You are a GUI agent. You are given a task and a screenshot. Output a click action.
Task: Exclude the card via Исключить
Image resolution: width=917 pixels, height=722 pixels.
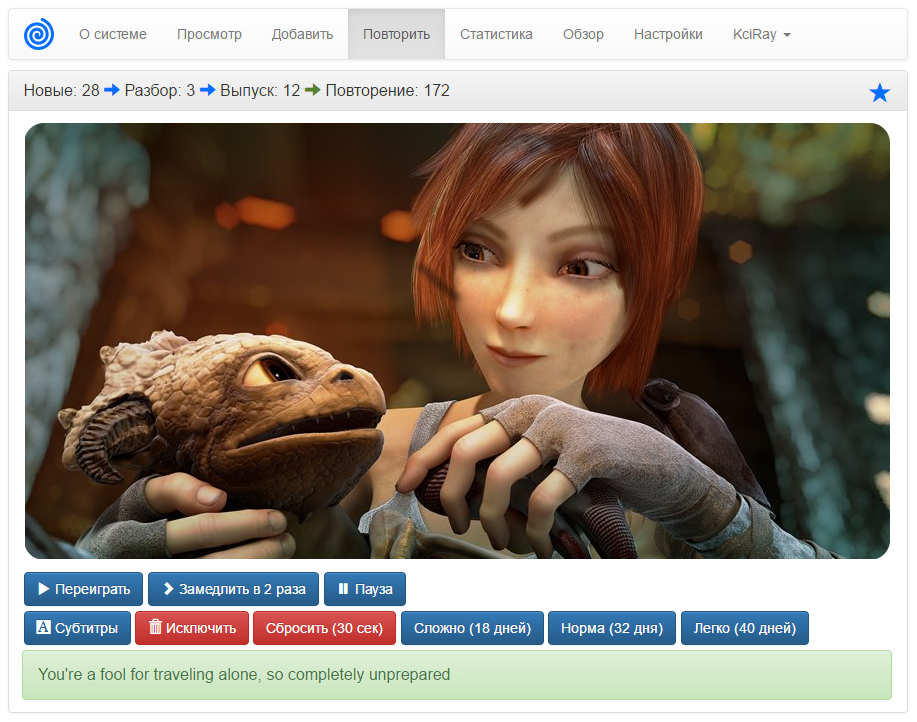pyautogui.click(x=192, y=628)
